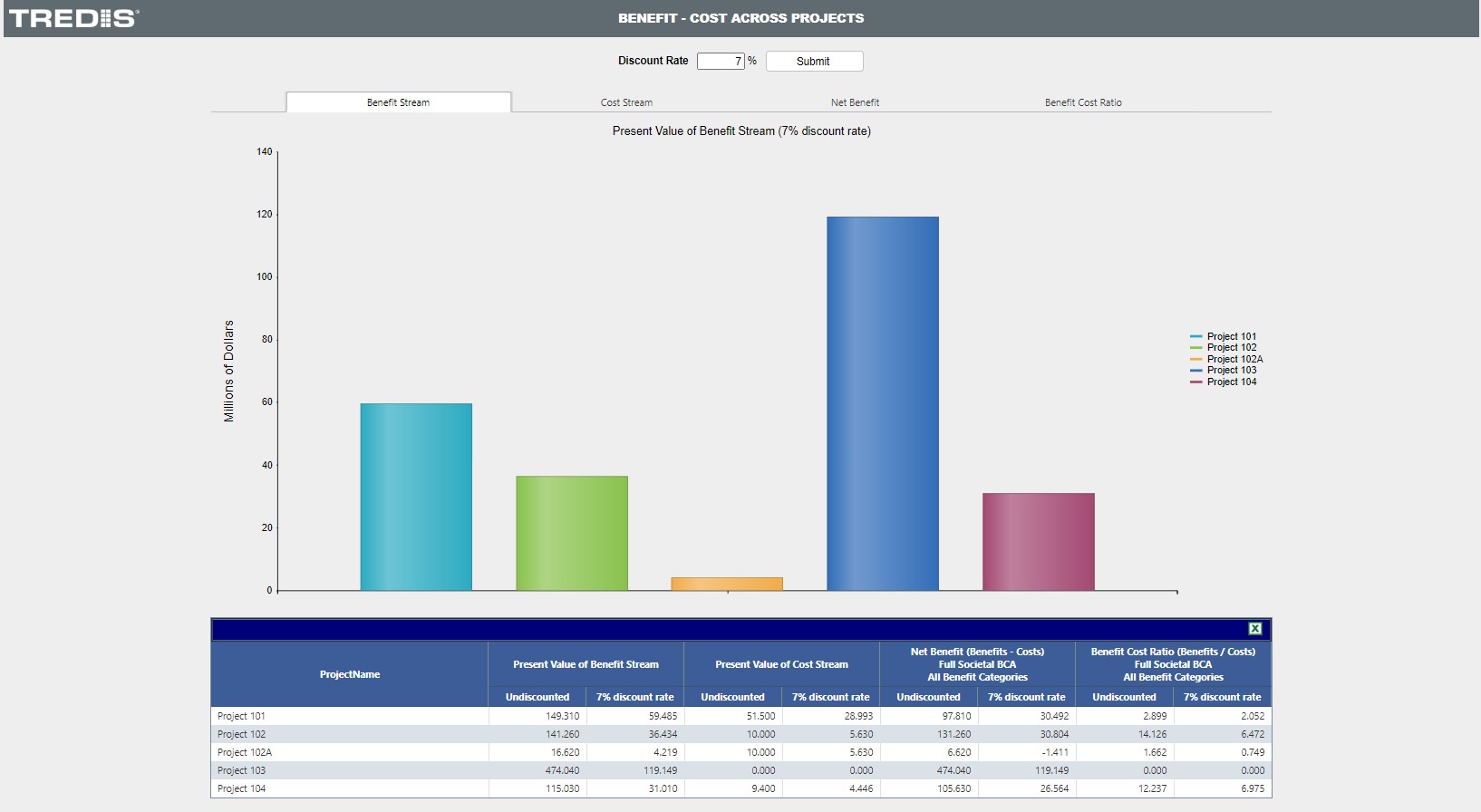The width and height of the screenshot is (1481, 812).
Task: Click the Project 102 legend entry
Action: [1231, 348]
